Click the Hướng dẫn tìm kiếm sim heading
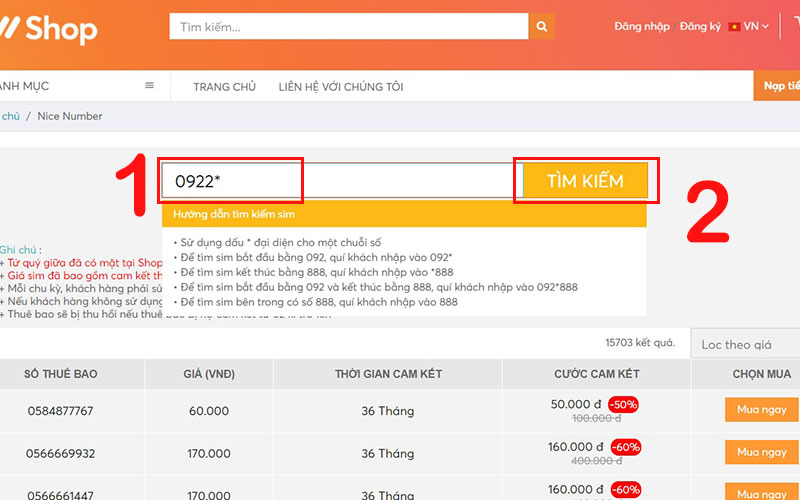The width and height of the screenshot is (800, 500). [234, 214]
